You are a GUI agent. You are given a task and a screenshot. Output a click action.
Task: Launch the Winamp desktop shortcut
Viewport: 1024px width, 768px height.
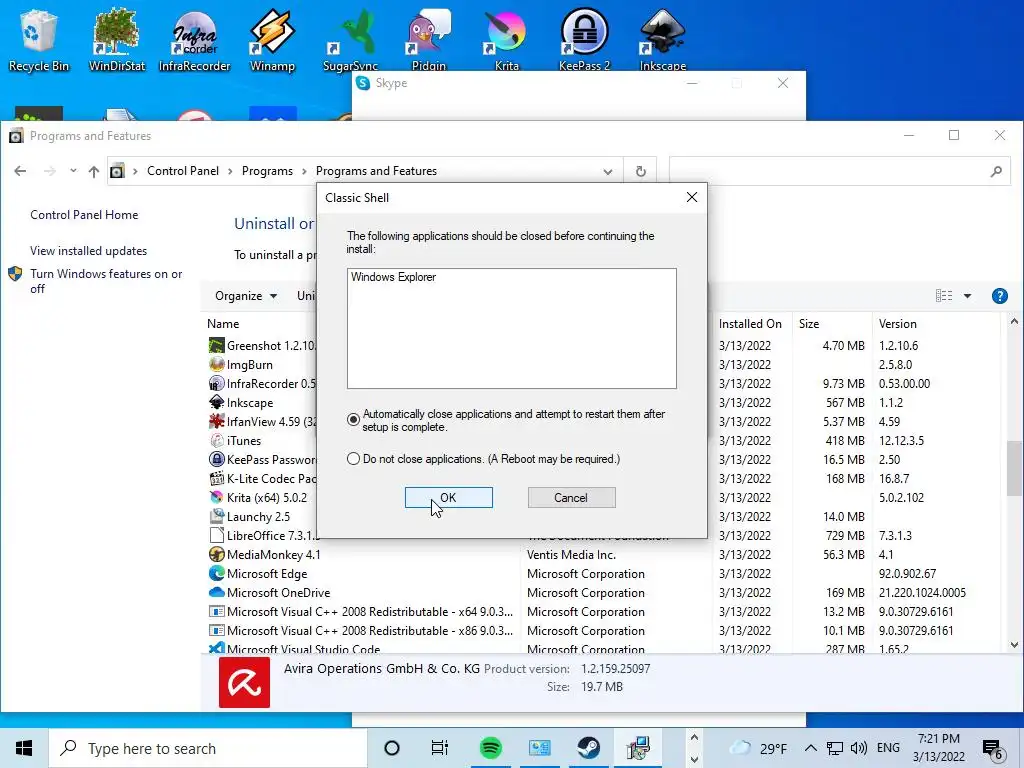click(272, 39)
